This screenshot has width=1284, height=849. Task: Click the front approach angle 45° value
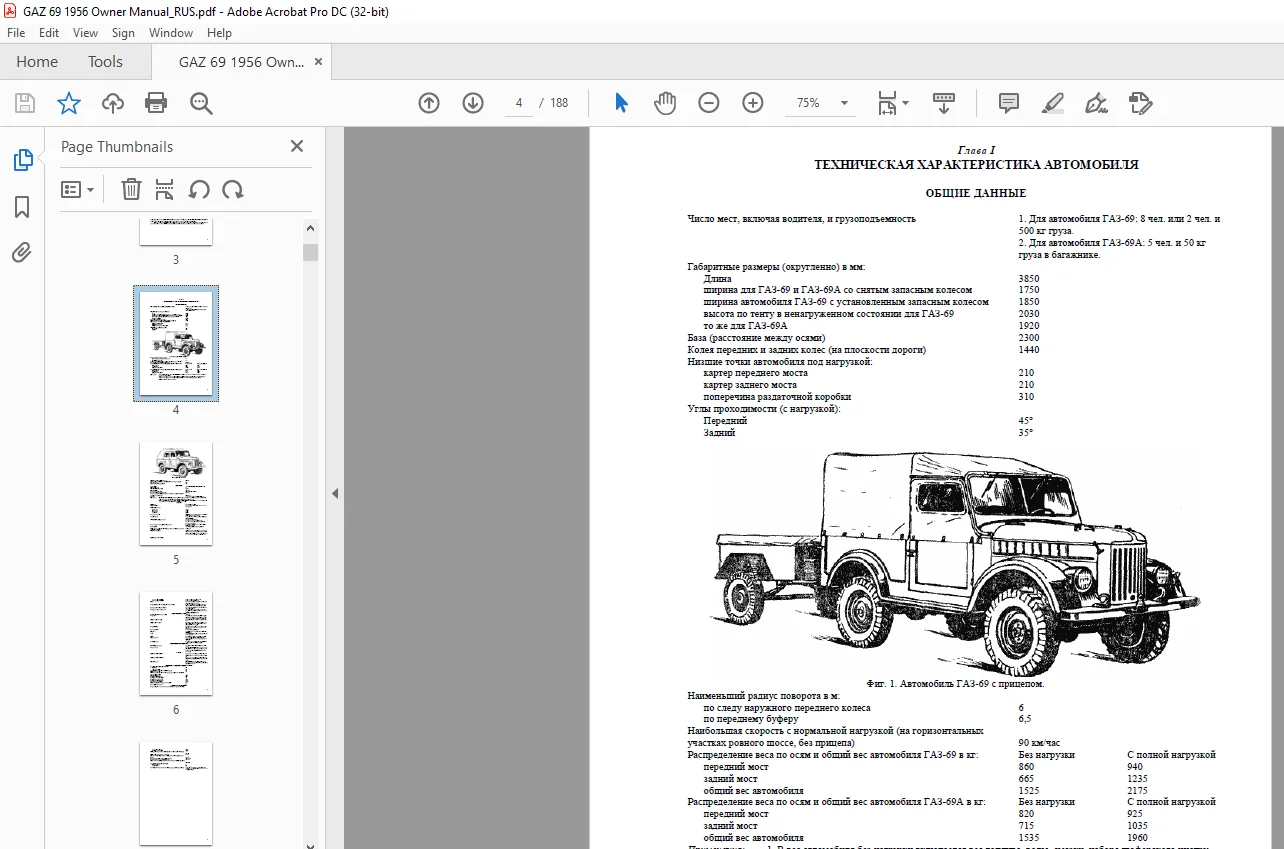coord(1025,421)
